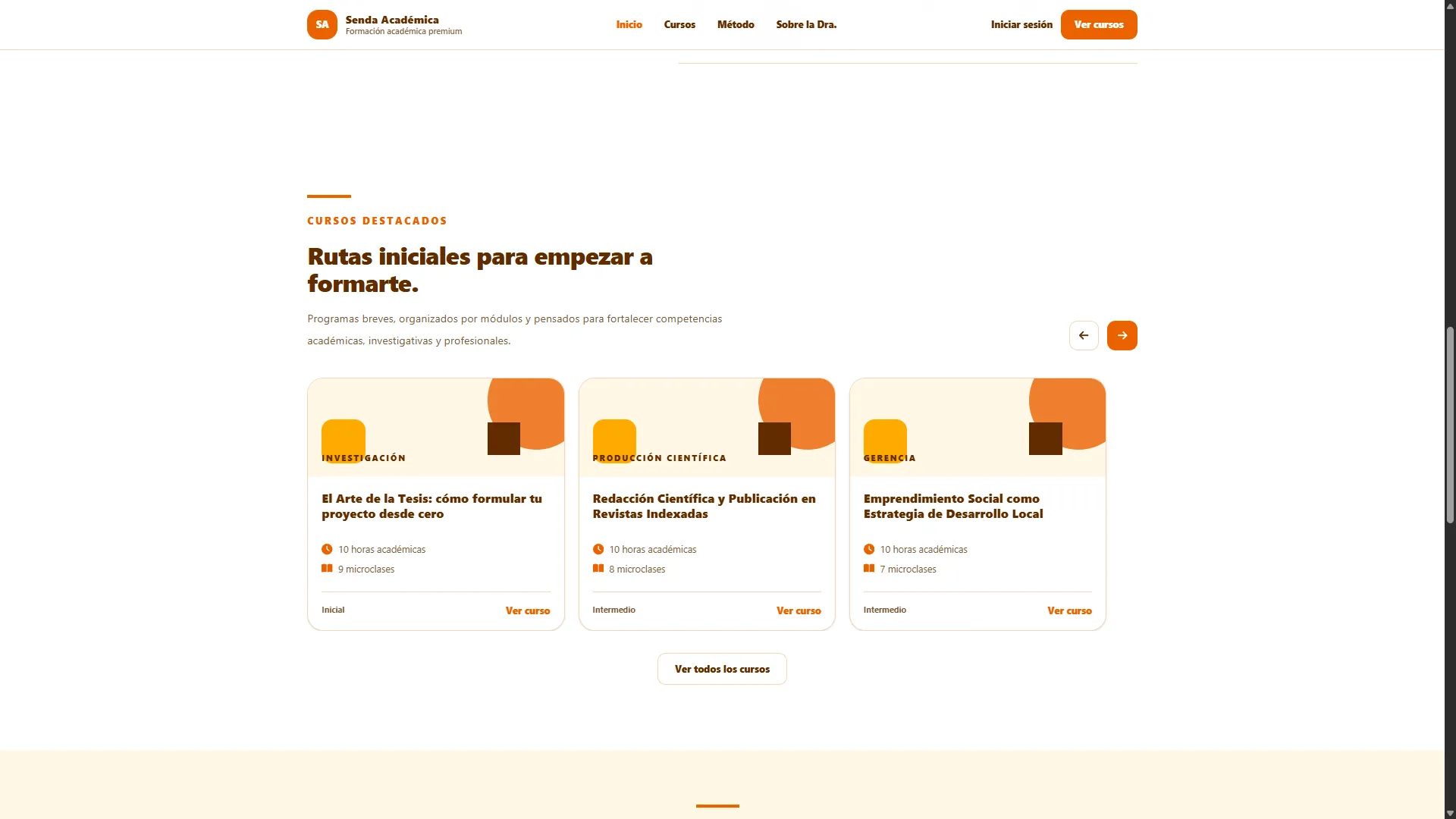1456x819 pixels.
Task: Click Intermedio label on Emprendimiento Social card
Action: click(x=884, y=610)
